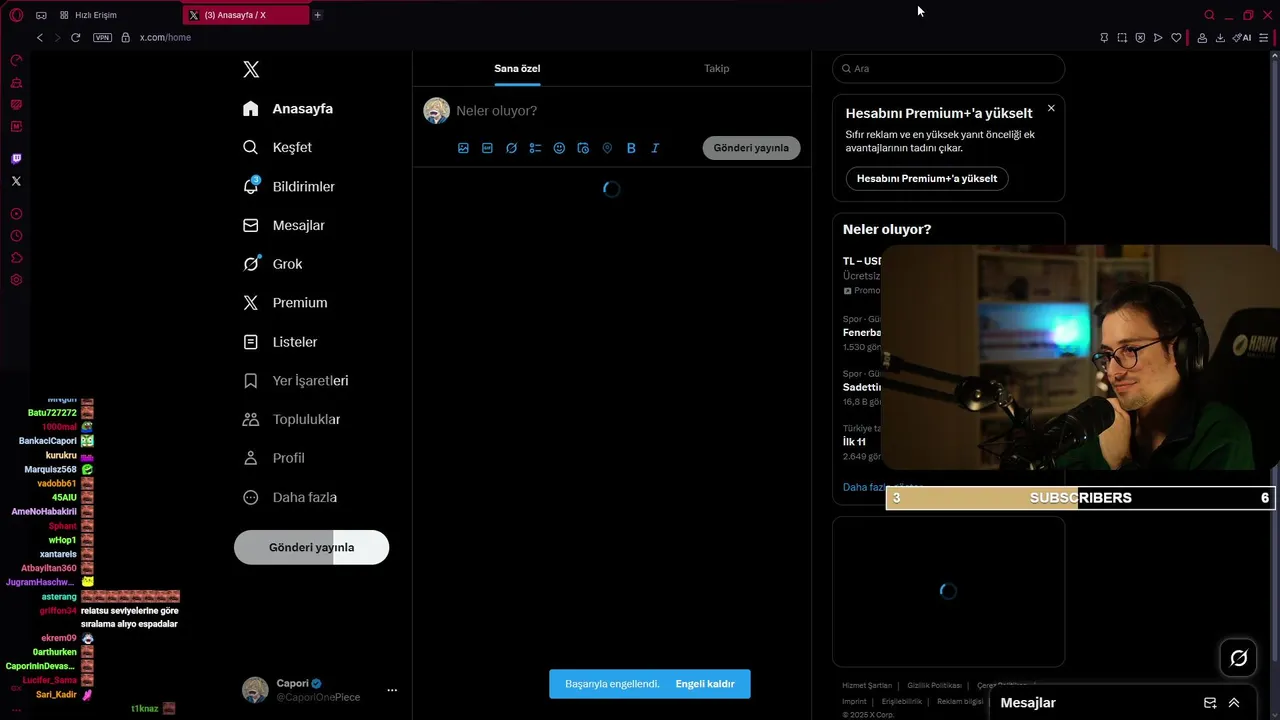Add a GIF to the post
Image resolution: width=1280 pixels, height=720 pixels.
pos(487,148)
